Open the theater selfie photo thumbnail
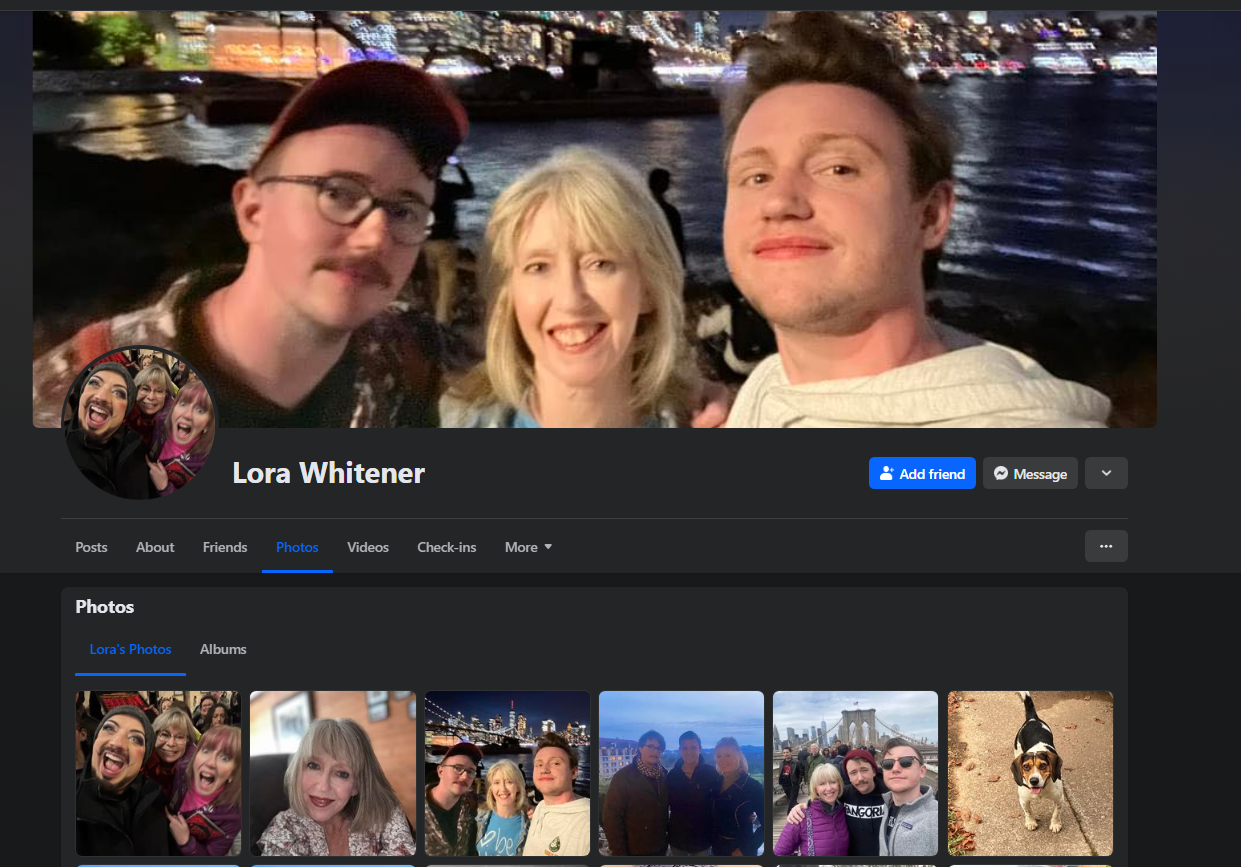Image resolution: width=1241 pixels, height=867 pixels. point(158,773)
